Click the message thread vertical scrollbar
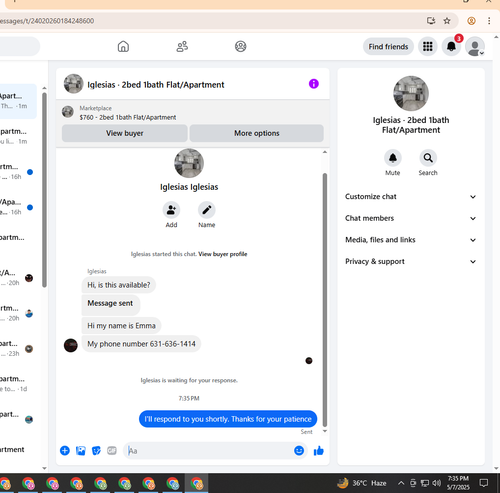500x493 pixels. [325, 300]
